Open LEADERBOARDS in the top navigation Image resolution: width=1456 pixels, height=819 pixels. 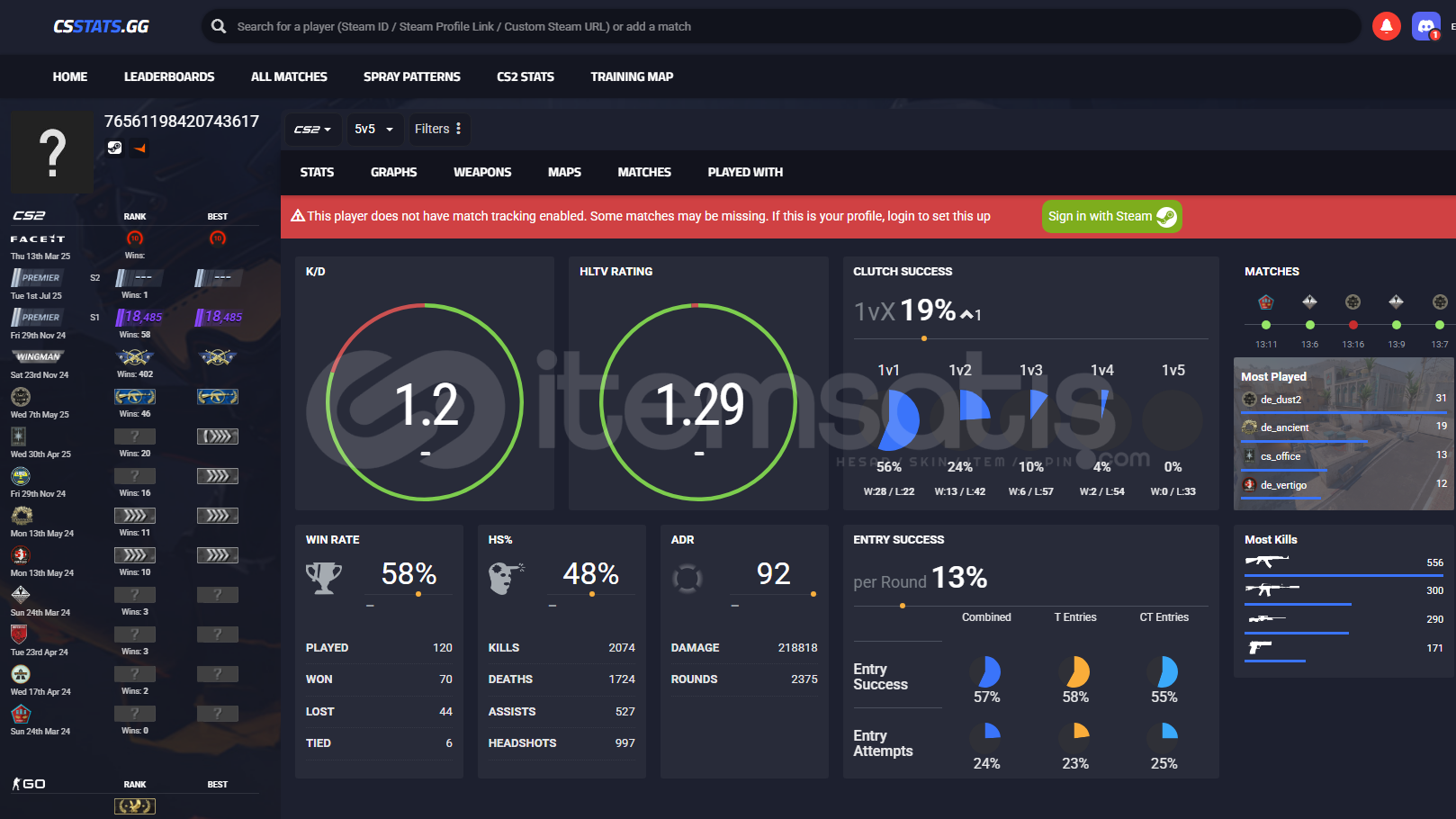coord(169,76)
